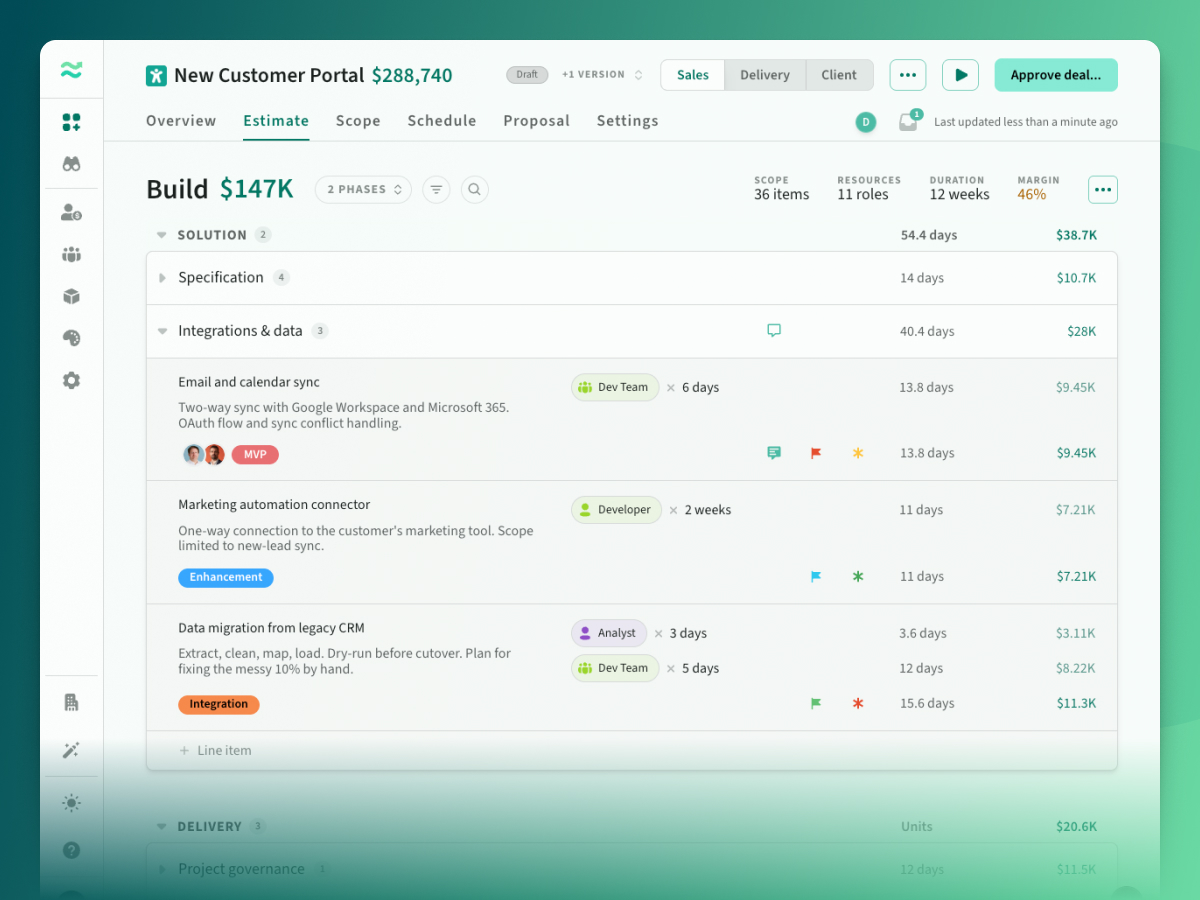The image size is (1200, 900).
Task: Collapse the Delivery section
Action: point(161,827)
